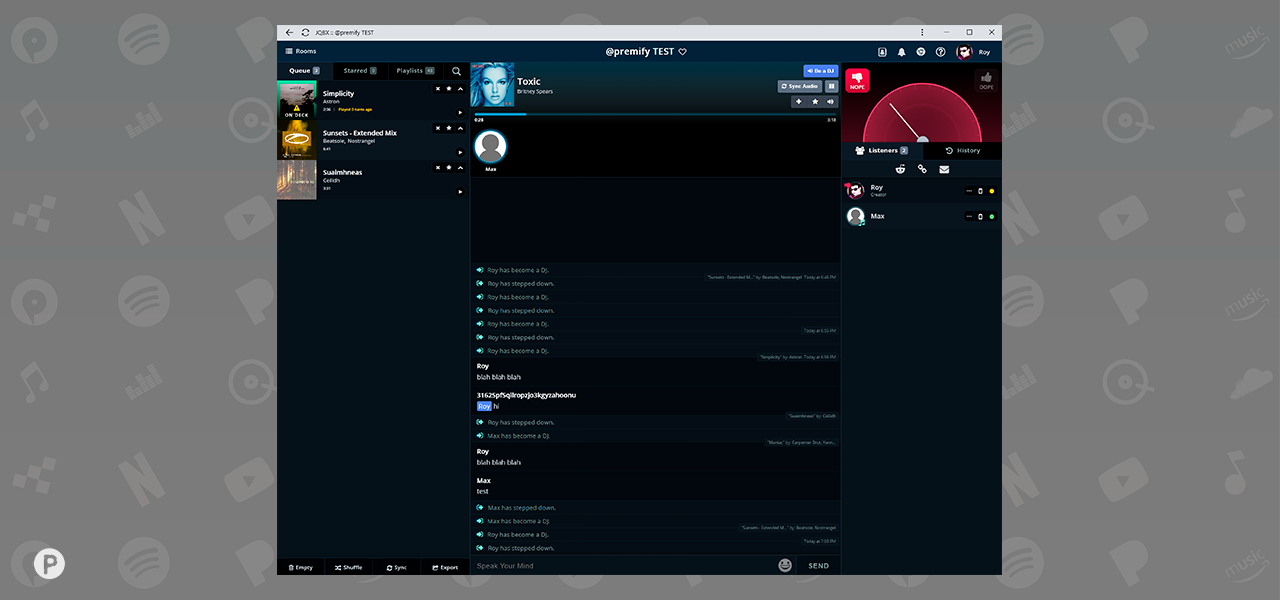This screenshot has width=1280, height=600.
Task: Star the currently playing track Toxic
Action: [815, 101]
